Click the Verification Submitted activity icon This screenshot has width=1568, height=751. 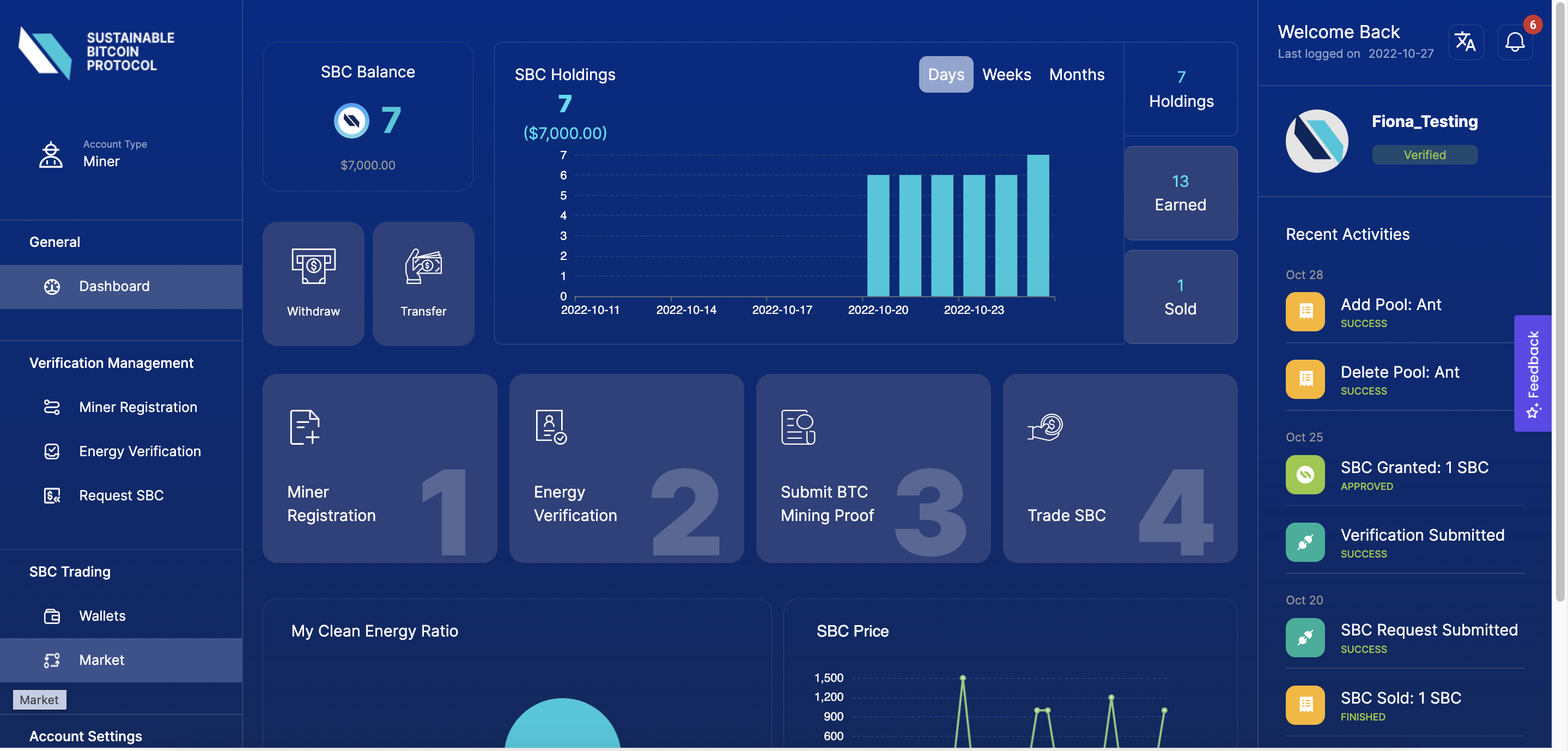[1305, 542]
